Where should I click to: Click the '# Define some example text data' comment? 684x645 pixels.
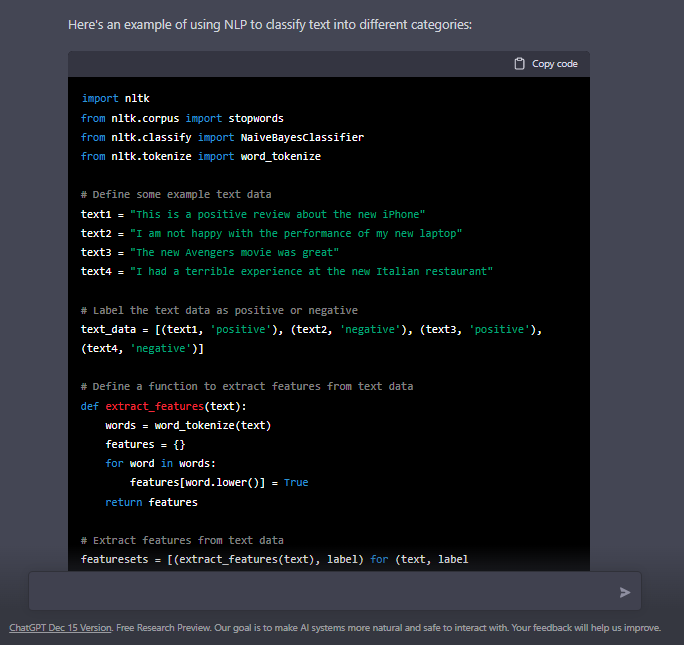(176, 195)
